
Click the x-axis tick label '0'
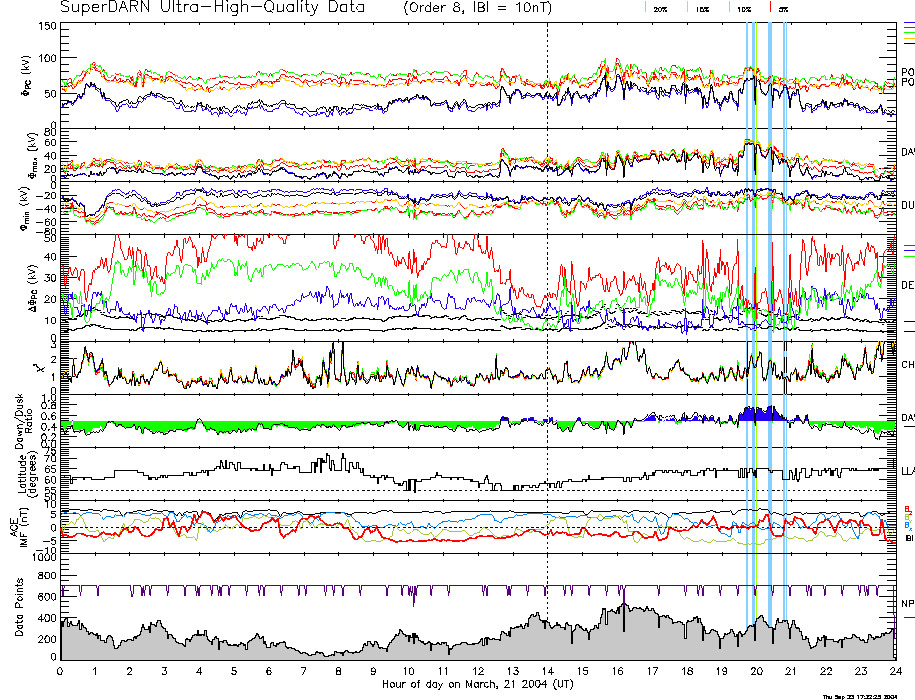click(x=60, y=671)
